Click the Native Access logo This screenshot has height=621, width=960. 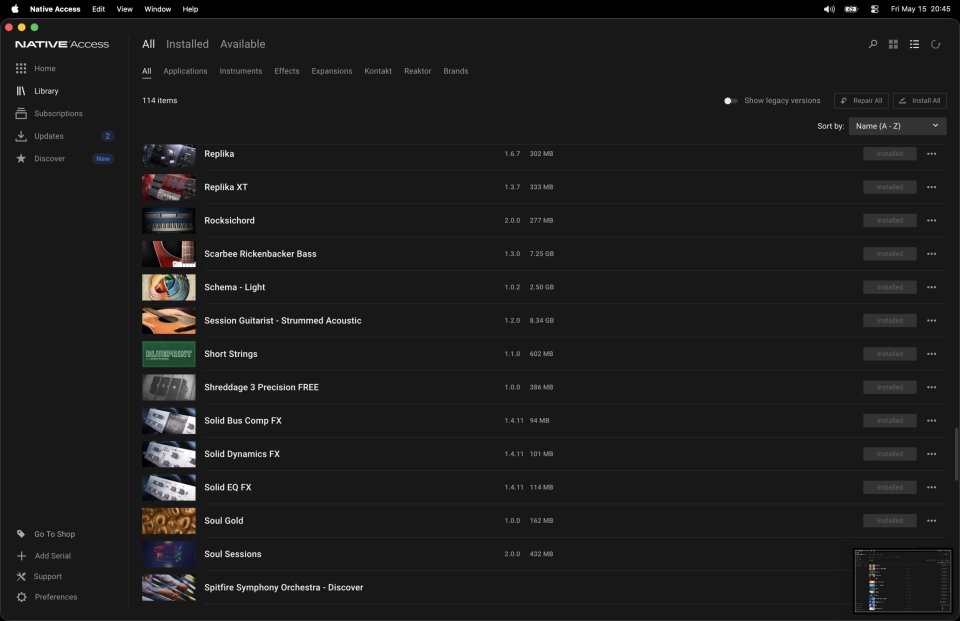62,44
